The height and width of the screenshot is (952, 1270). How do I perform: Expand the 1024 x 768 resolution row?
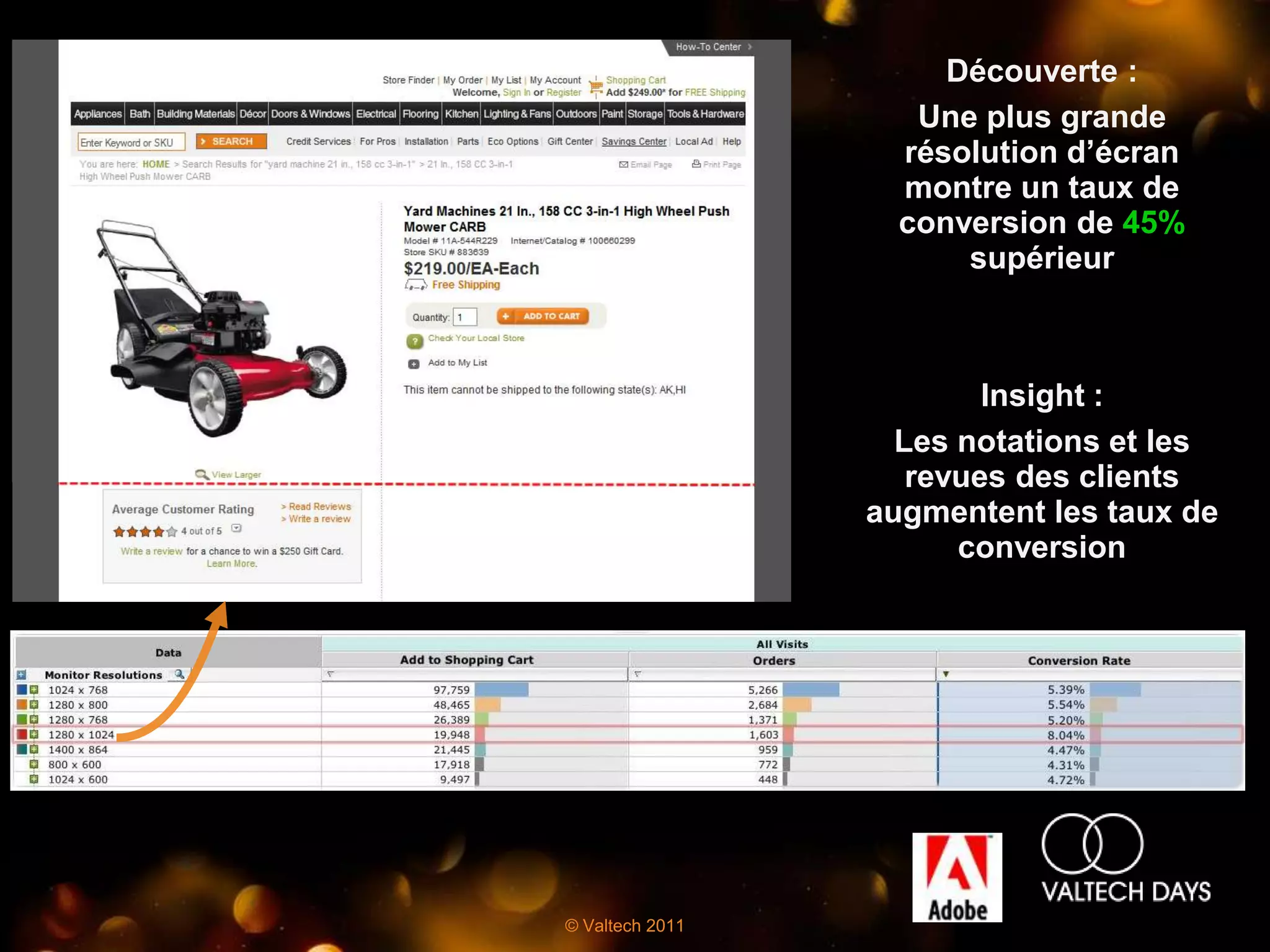pyautogui.click(x=34, y=689)
